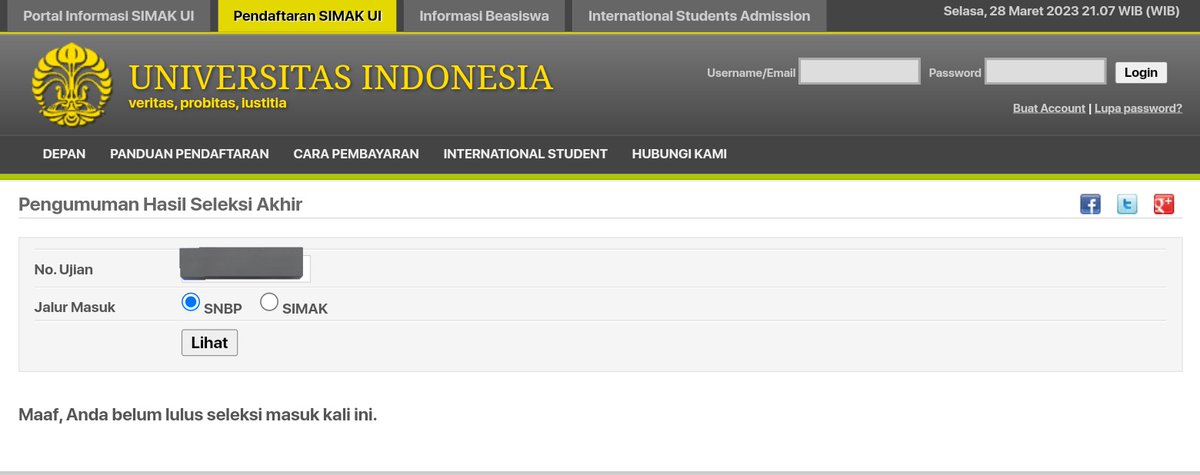Share the page on Facebook
Image resolution: width=1200 pixels, height=475 pixels.
coord(1090,204)
